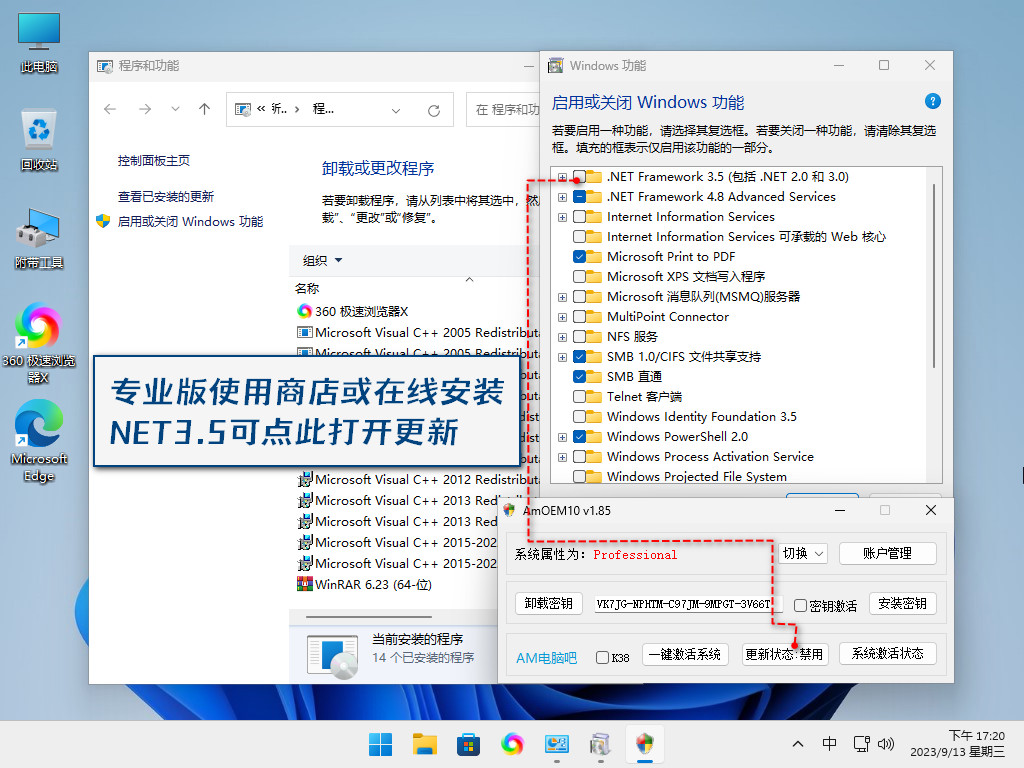This screenshot has width=1024, height=768.
Task: Check the .NET Framework 3.5 checkbox
Action: tap(579, 177)
